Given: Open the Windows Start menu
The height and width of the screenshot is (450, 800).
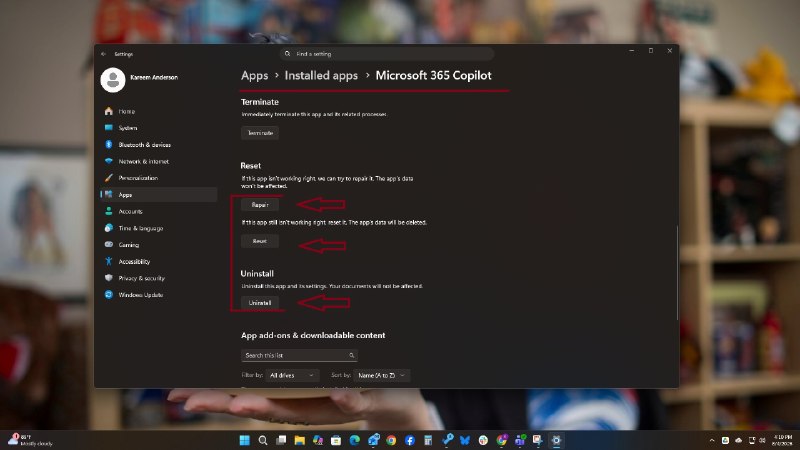Looking at the screenshot, I should click(244, 440).
